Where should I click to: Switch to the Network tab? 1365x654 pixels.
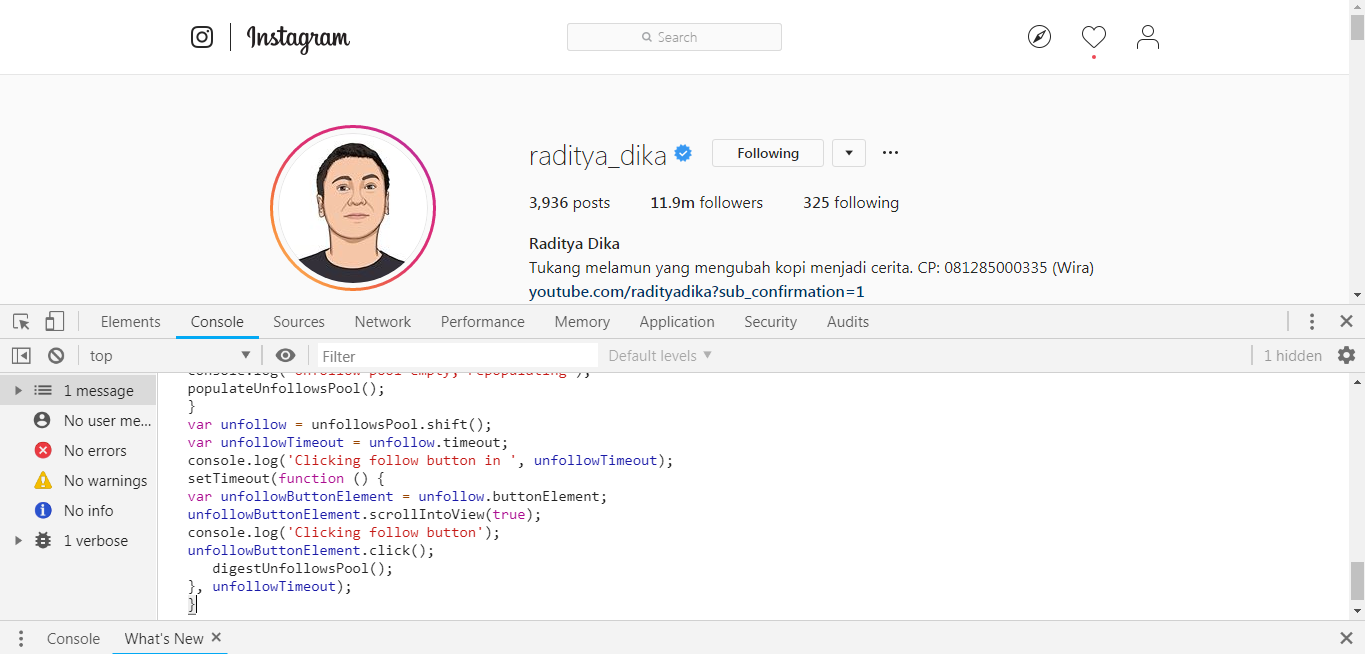(x=383, y=322)
